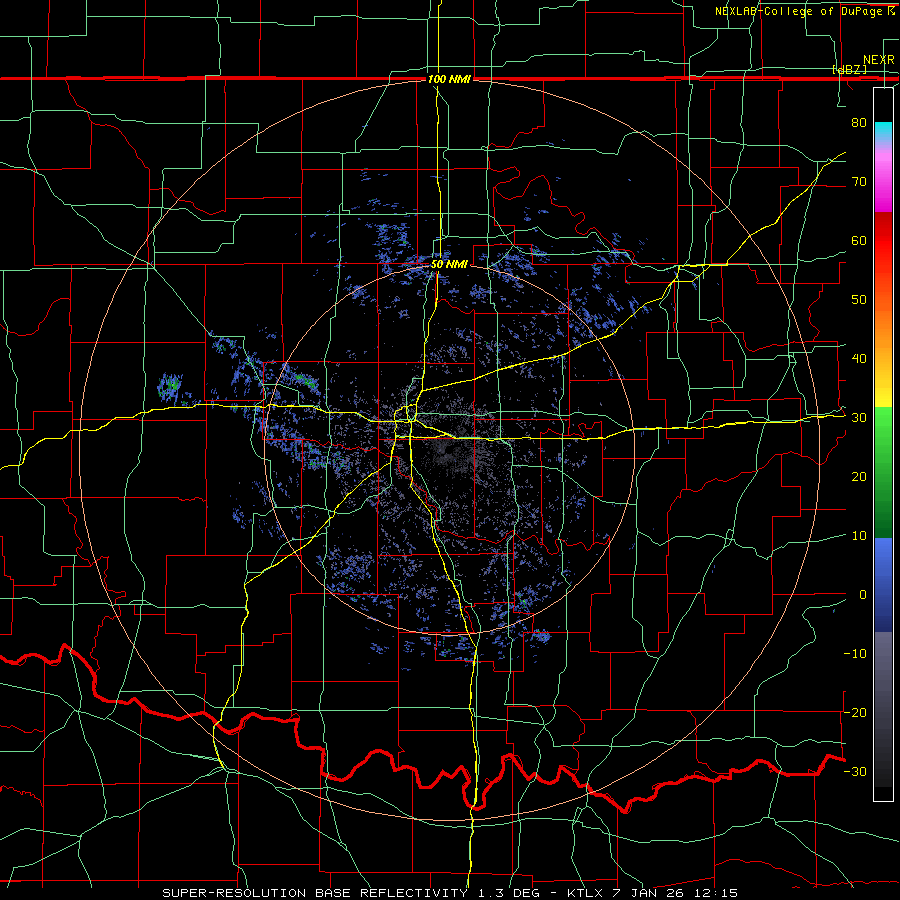Click the 80 value on dBZ scale
The height and width of the screenshot is (900, 900).
(x=859, y=122)
